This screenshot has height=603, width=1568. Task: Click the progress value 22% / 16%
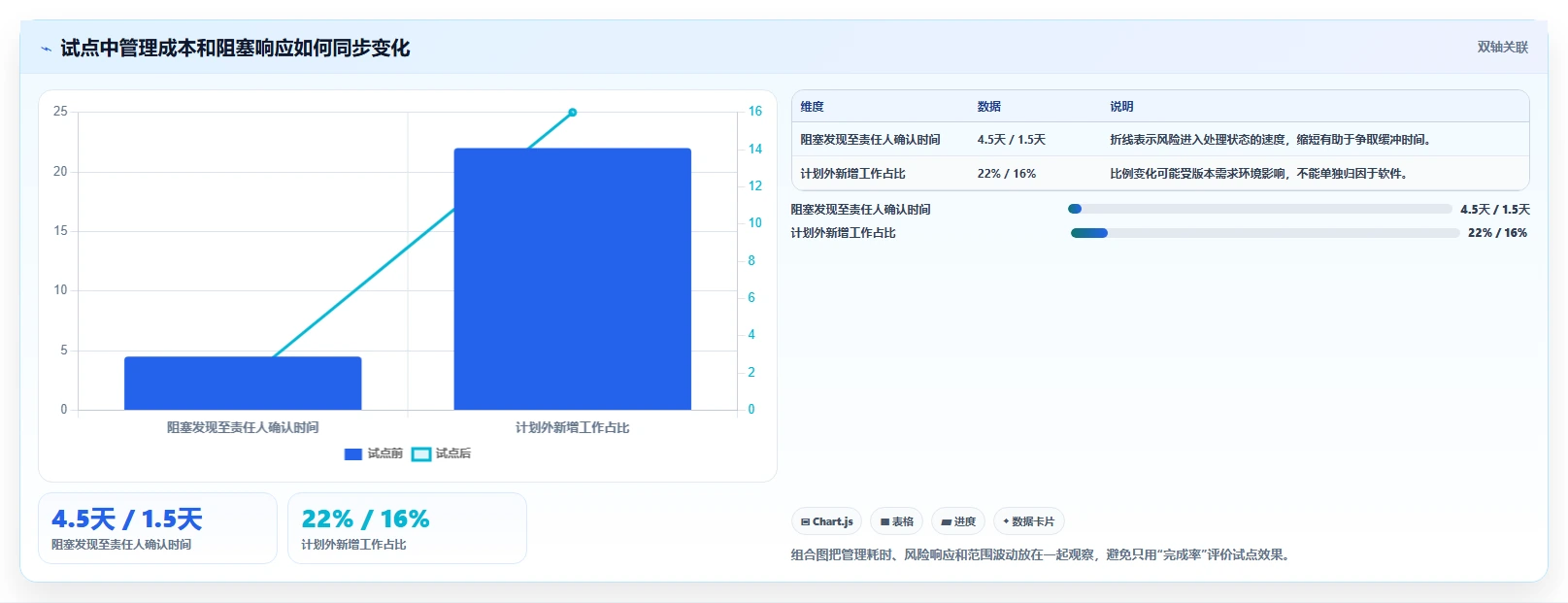[1497, 233]
